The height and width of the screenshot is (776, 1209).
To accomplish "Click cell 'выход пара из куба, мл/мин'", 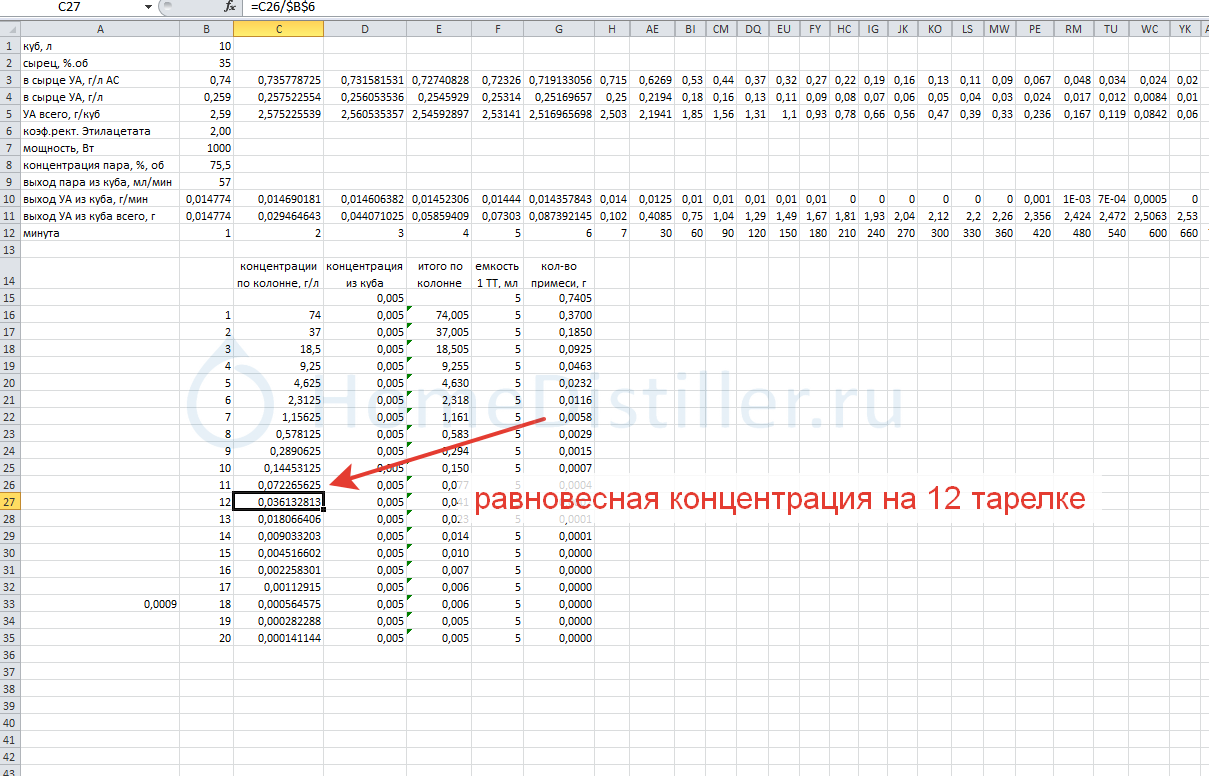I will coord(99,182).
